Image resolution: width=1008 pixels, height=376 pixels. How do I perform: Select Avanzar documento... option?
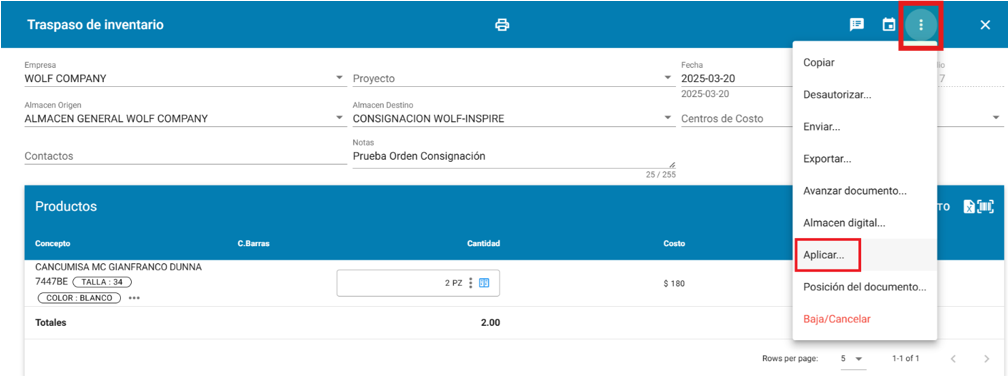(865, 191)
